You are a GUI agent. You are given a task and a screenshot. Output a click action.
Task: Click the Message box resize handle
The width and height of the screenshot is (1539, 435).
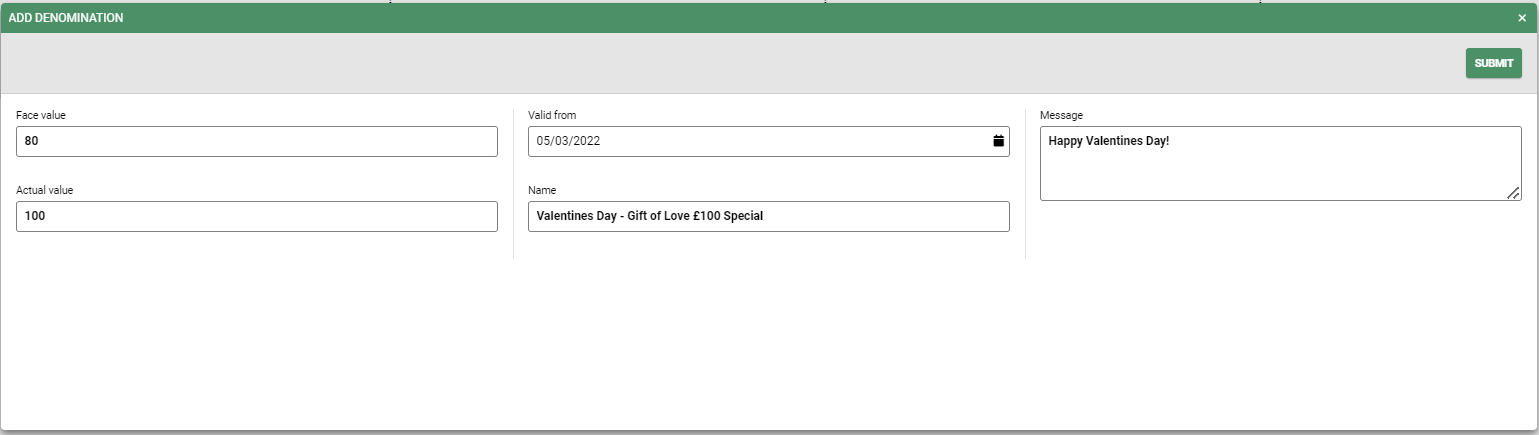pos(1513,193)
